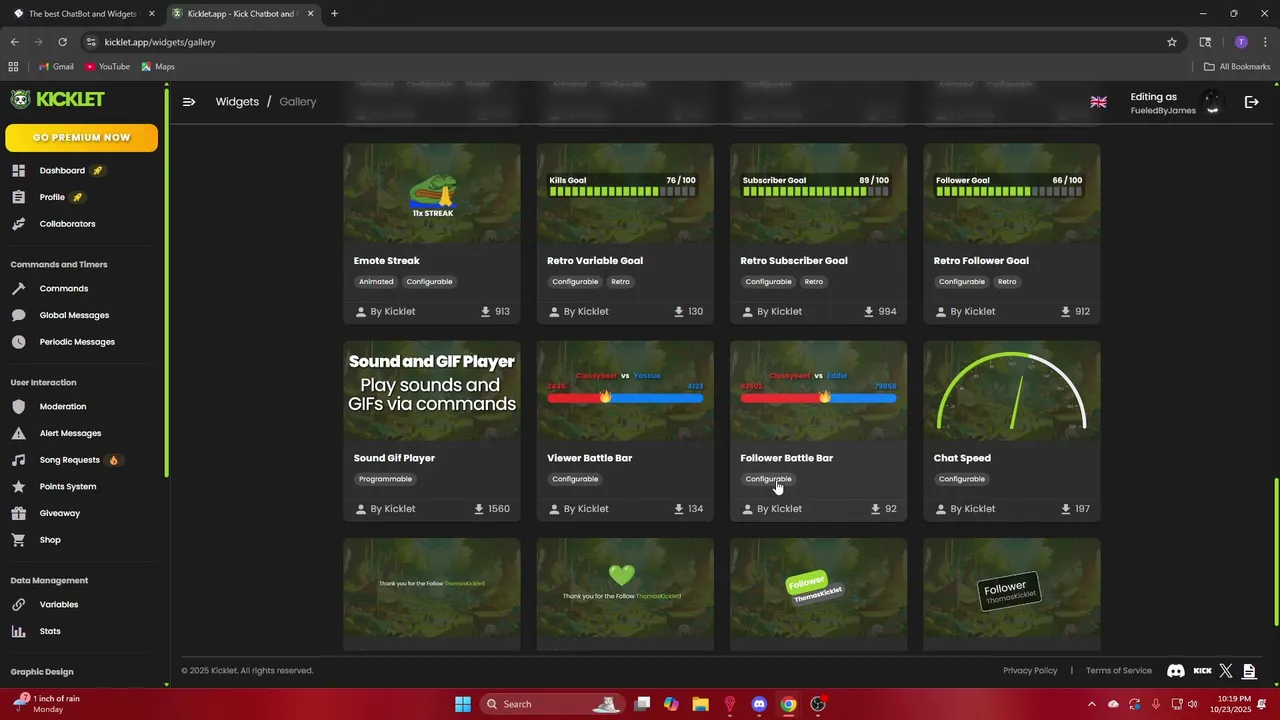Click the Kick logo in the footer
The width and height of the screenshot is (1280, 720).
[x=1202, y=671]
